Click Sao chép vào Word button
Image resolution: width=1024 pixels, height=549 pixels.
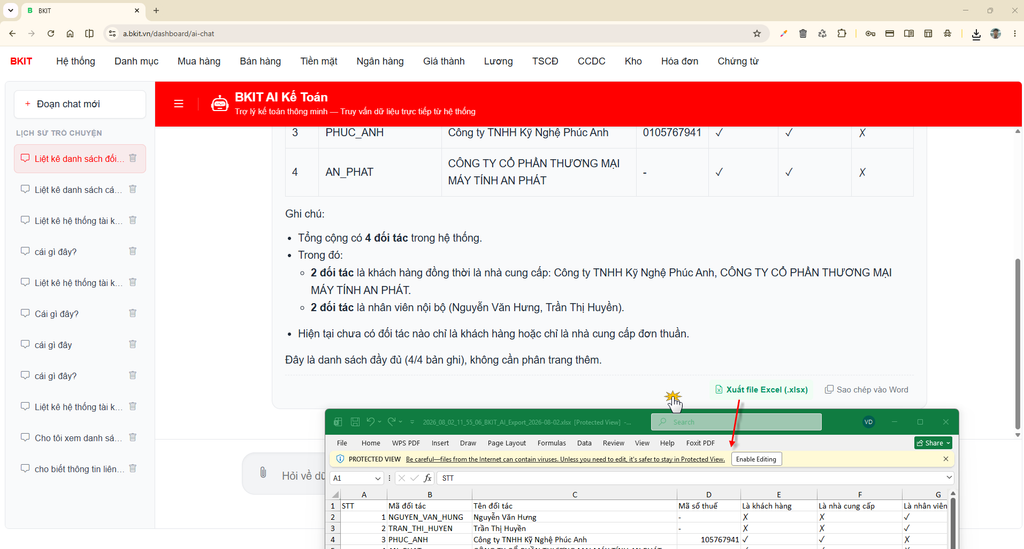867,390
